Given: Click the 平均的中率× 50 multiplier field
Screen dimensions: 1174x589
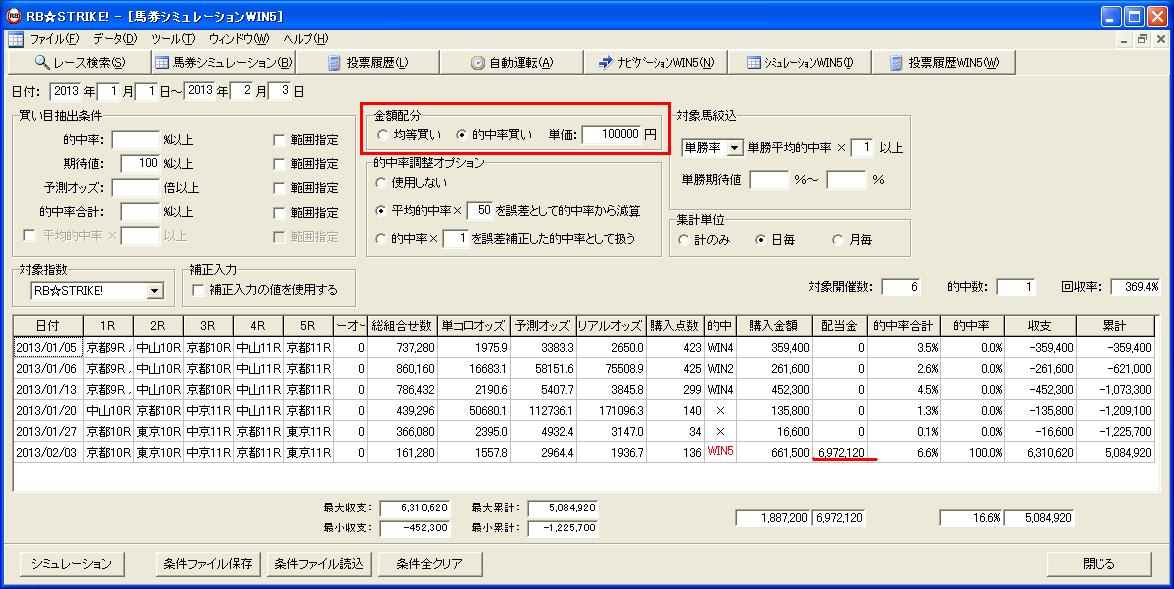Looking at the screenshot, I should coord(479,211).
